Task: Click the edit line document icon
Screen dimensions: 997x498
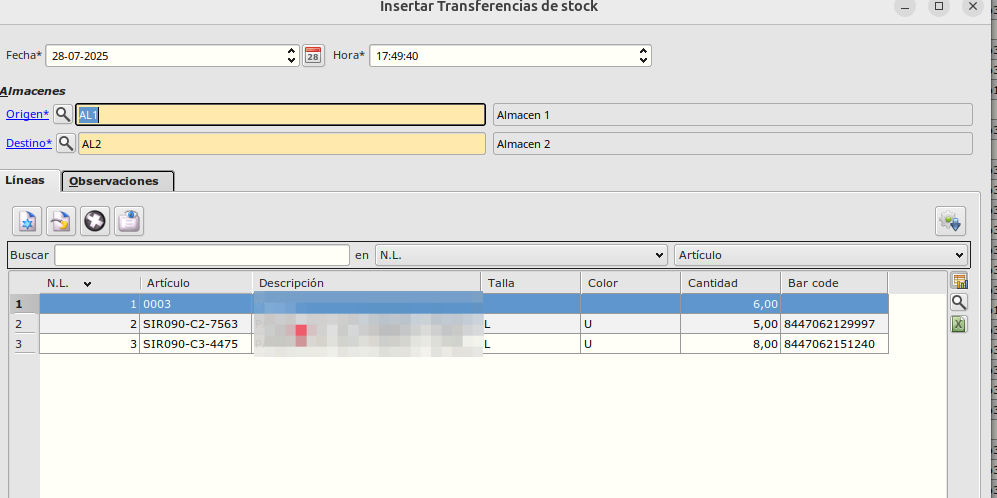Action: tap(61, 221)
